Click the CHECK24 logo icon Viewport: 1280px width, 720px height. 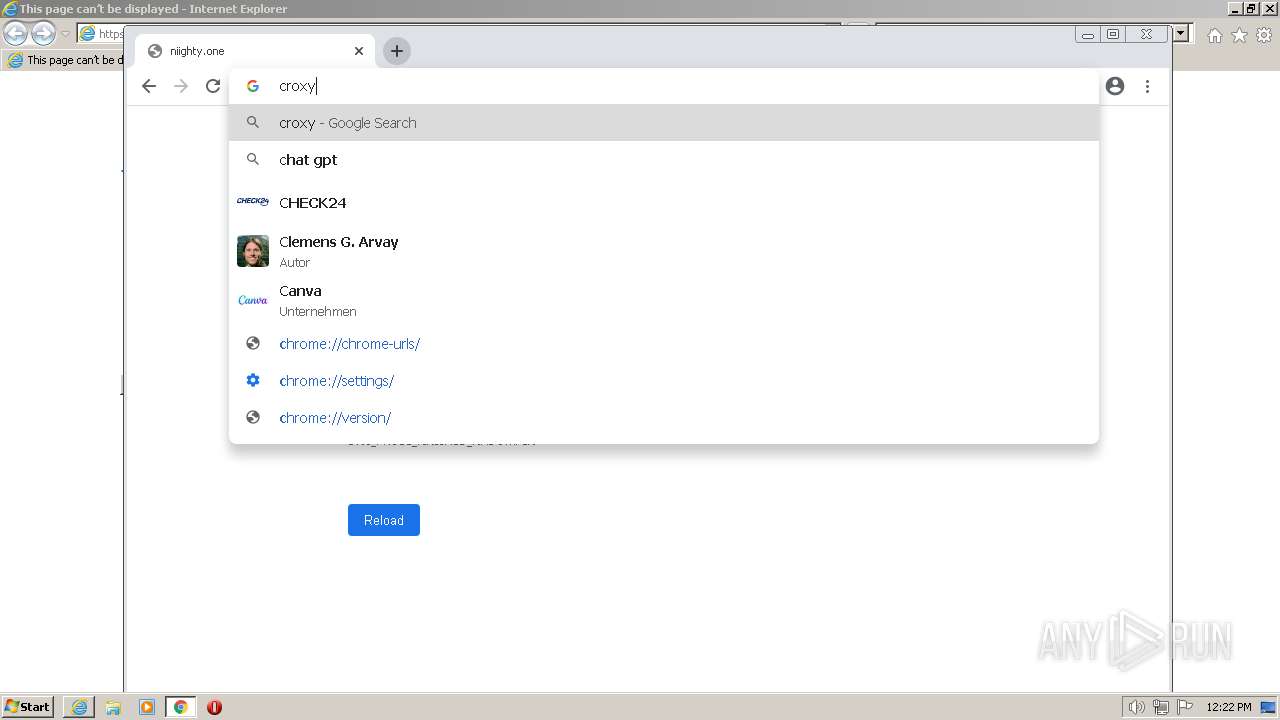[x=253, y=201]
